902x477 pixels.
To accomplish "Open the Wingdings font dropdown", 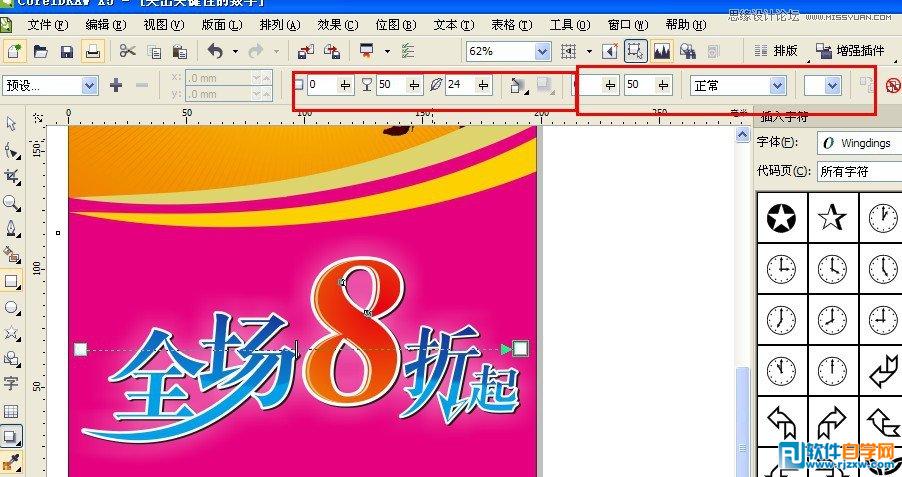I will click(859, 143).
